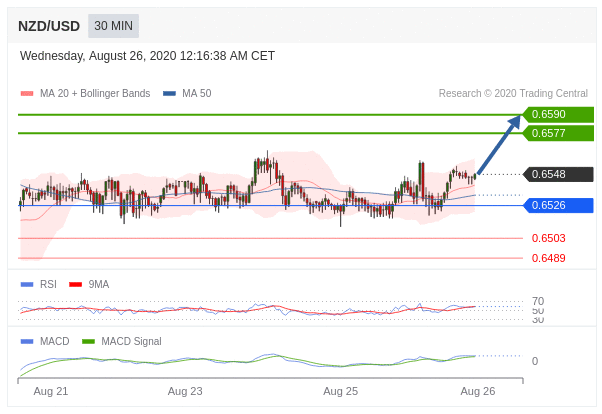The width and height of the screenshot is (602, 414).
Task: Click the 0.6577 resistance level label
Action: 558,133
